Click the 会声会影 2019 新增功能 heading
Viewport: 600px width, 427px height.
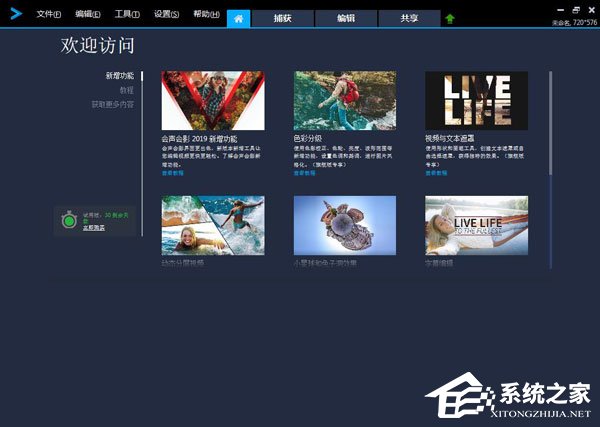(x=199, y=139)
